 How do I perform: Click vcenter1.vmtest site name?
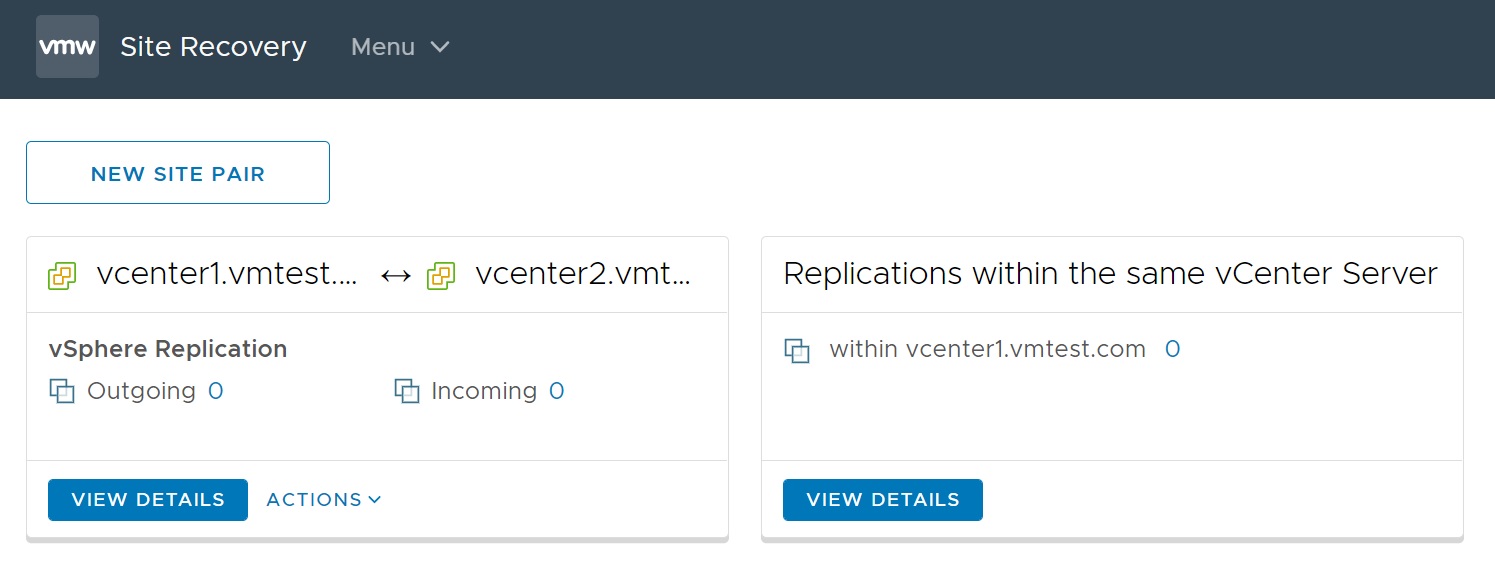227,274
